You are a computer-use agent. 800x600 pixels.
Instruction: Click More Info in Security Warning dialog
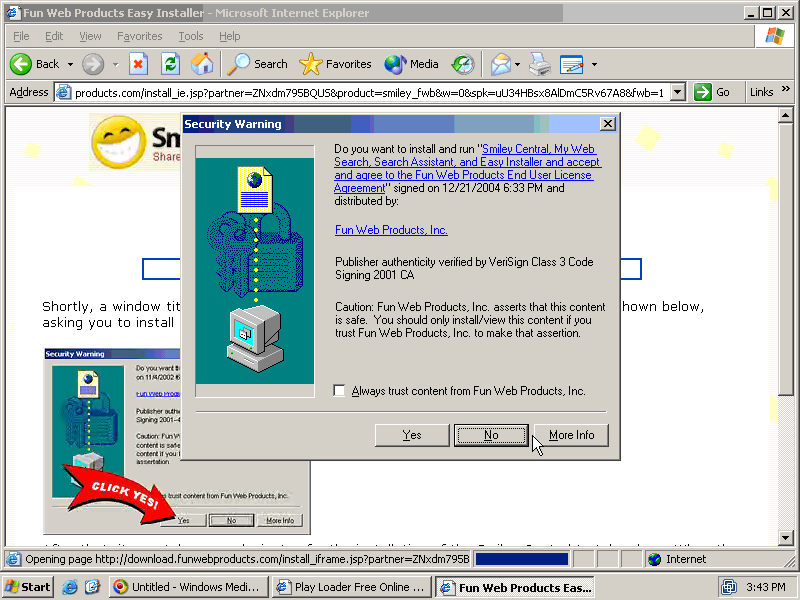[x=571, y=435]
